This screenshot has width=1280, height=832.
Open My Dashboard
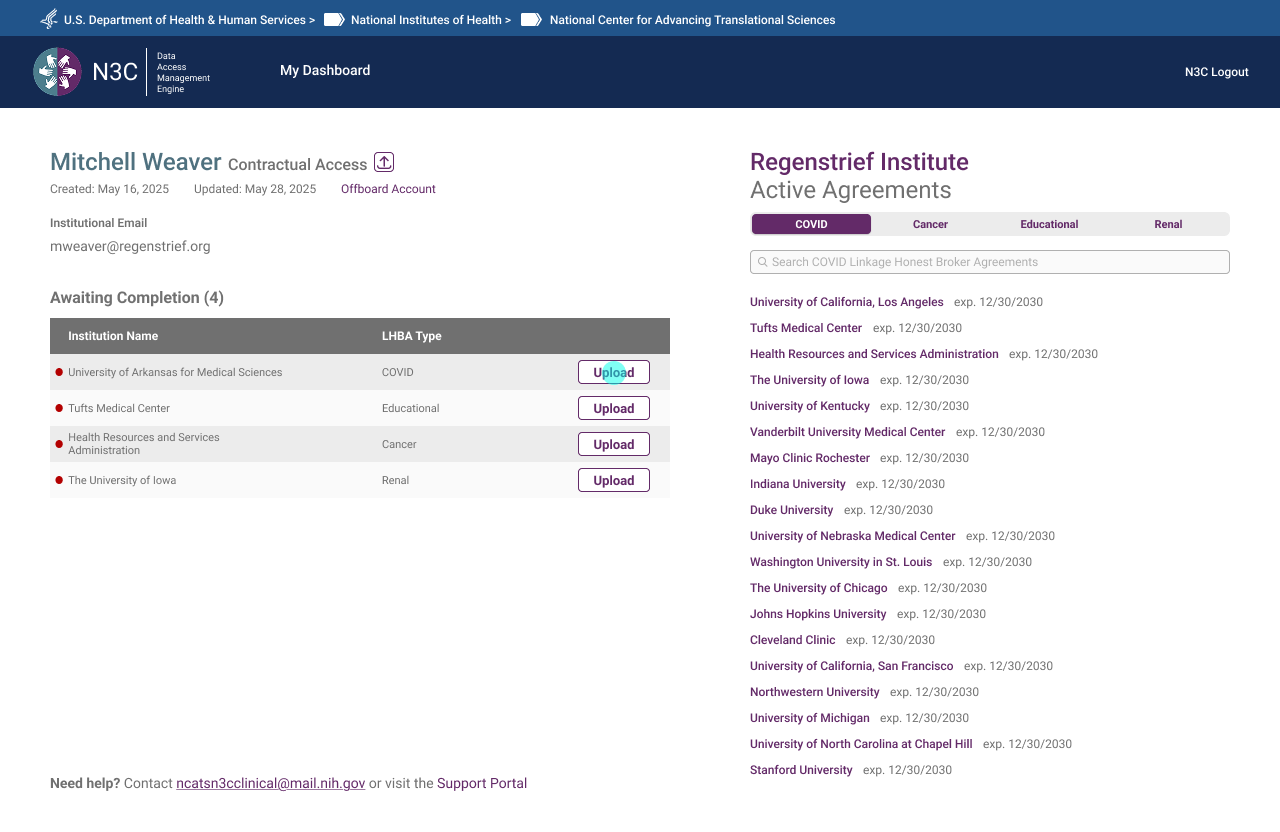tap(325, 71)
